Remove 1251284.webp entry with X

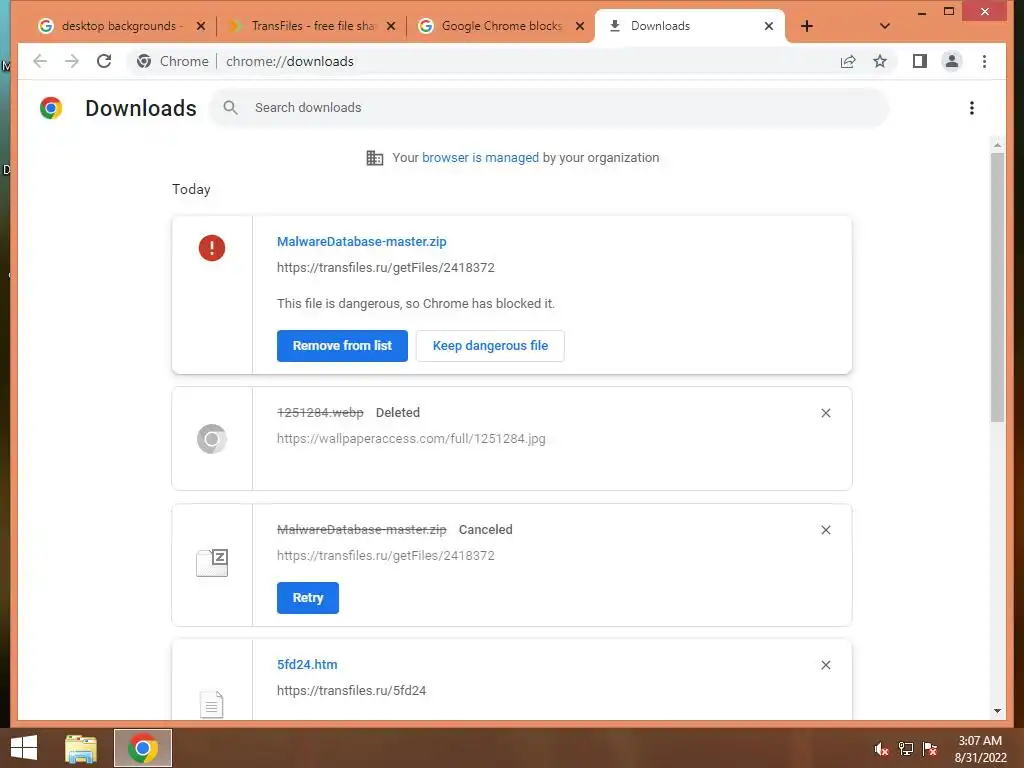[x=825, y=413]
